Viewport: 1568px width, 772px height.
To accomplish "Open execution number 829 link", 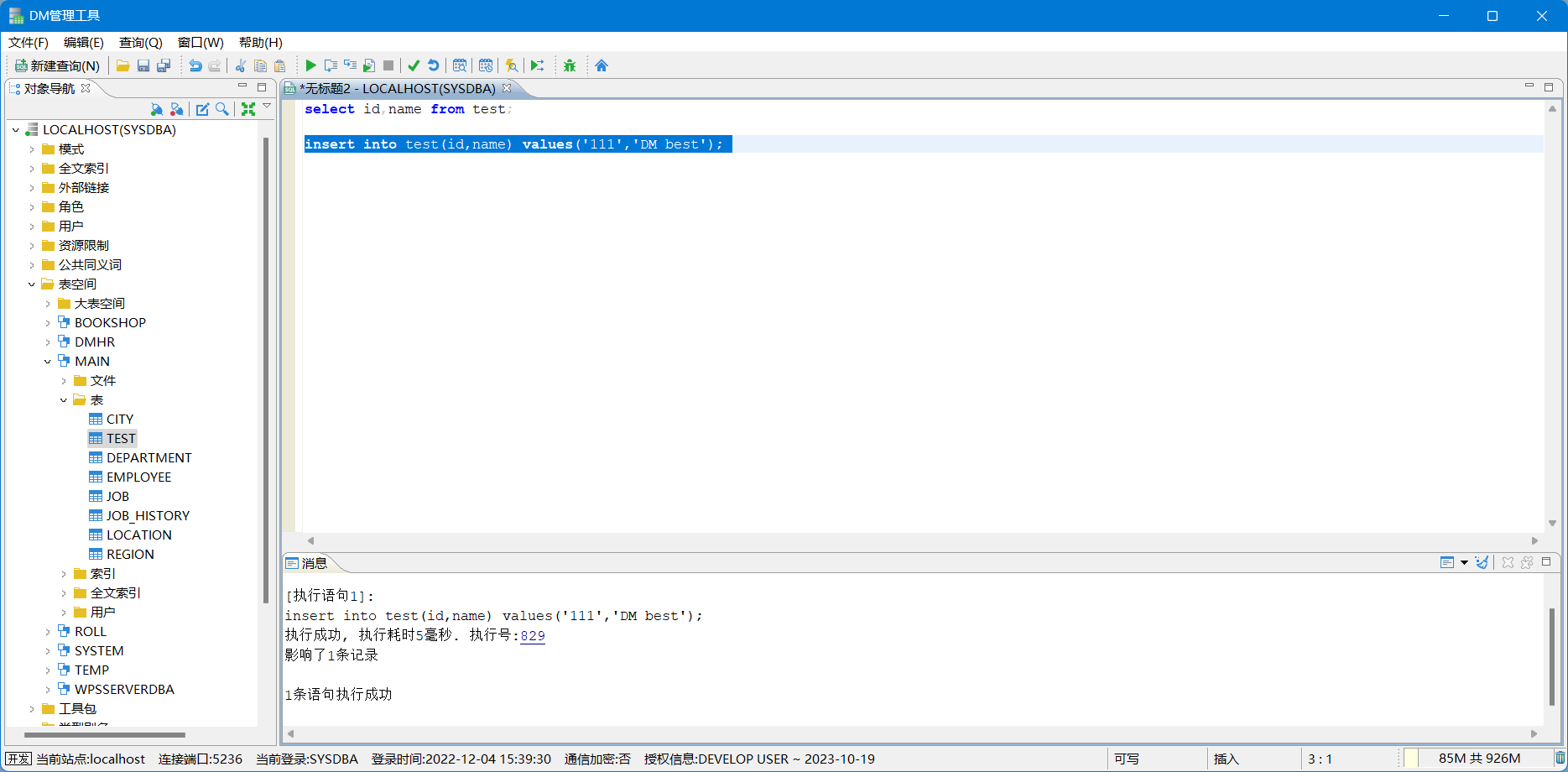I will pyautogui.click(x=533, y=635).
